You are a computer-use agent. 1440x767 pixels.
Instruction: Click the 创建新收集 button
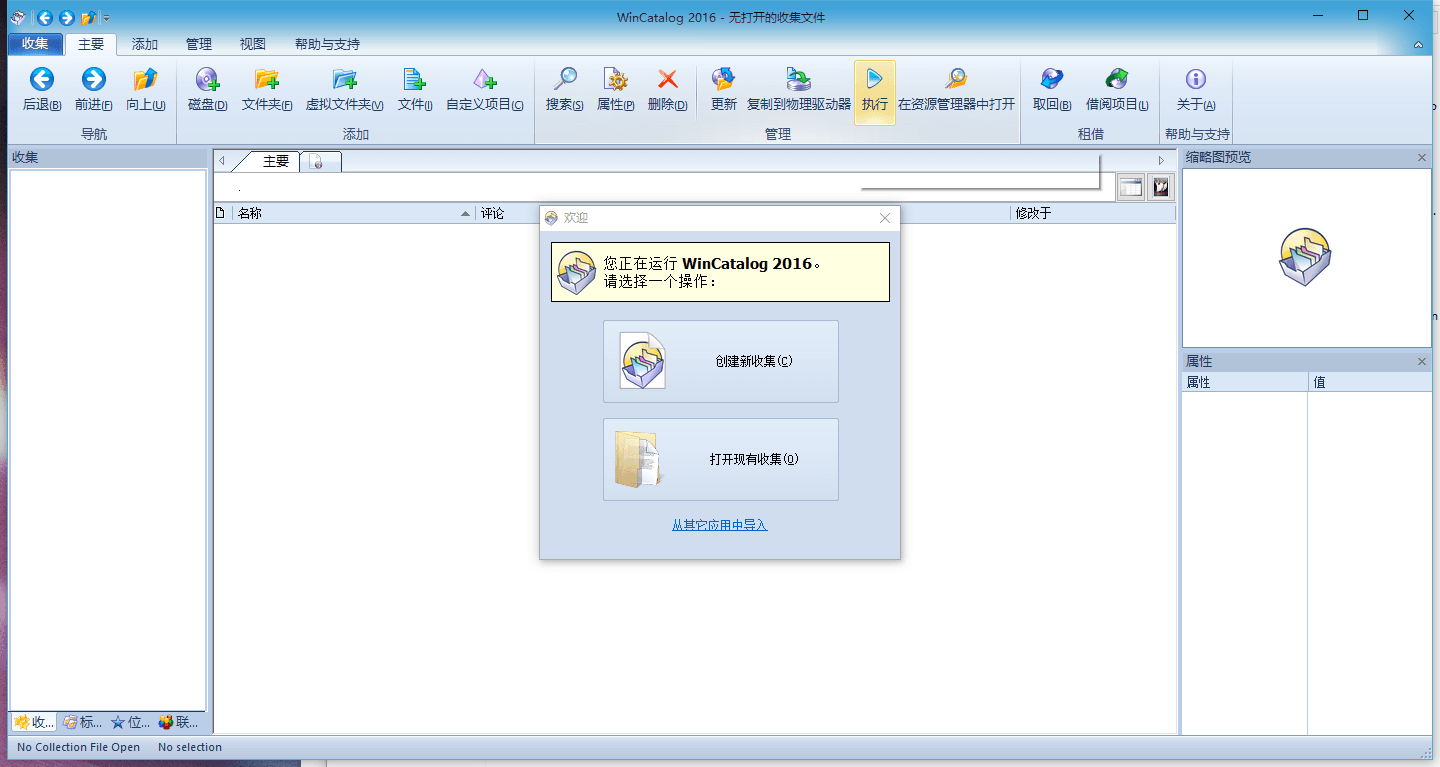click(720, 361)
